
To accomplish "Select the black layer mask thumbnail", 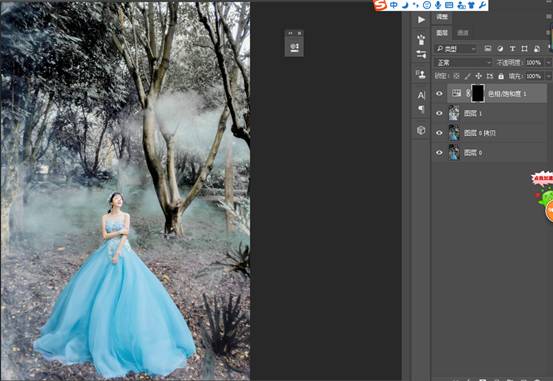I will point(478,93).
